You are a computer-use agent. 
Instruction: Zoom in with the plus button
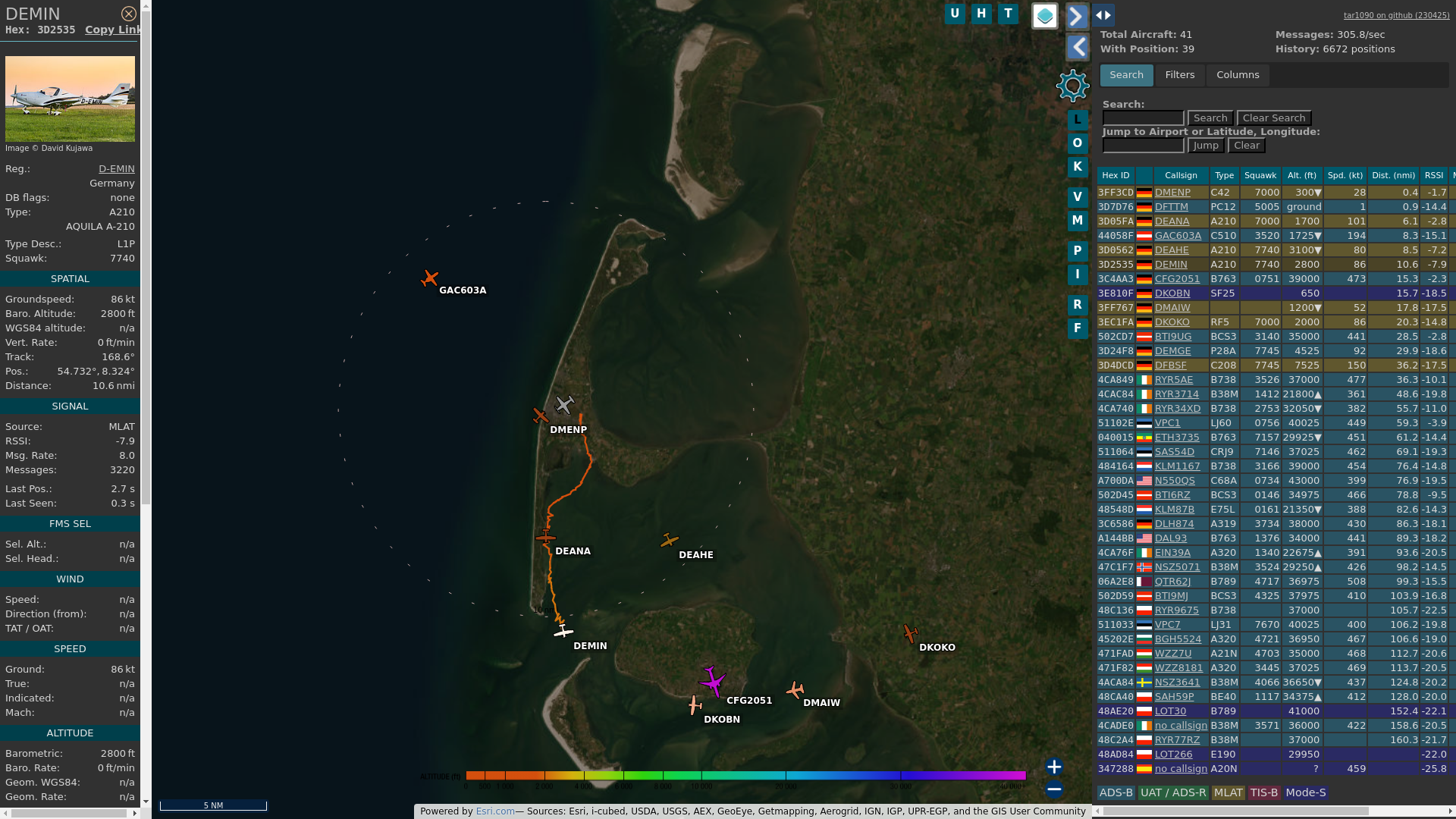click(1054, 767)
